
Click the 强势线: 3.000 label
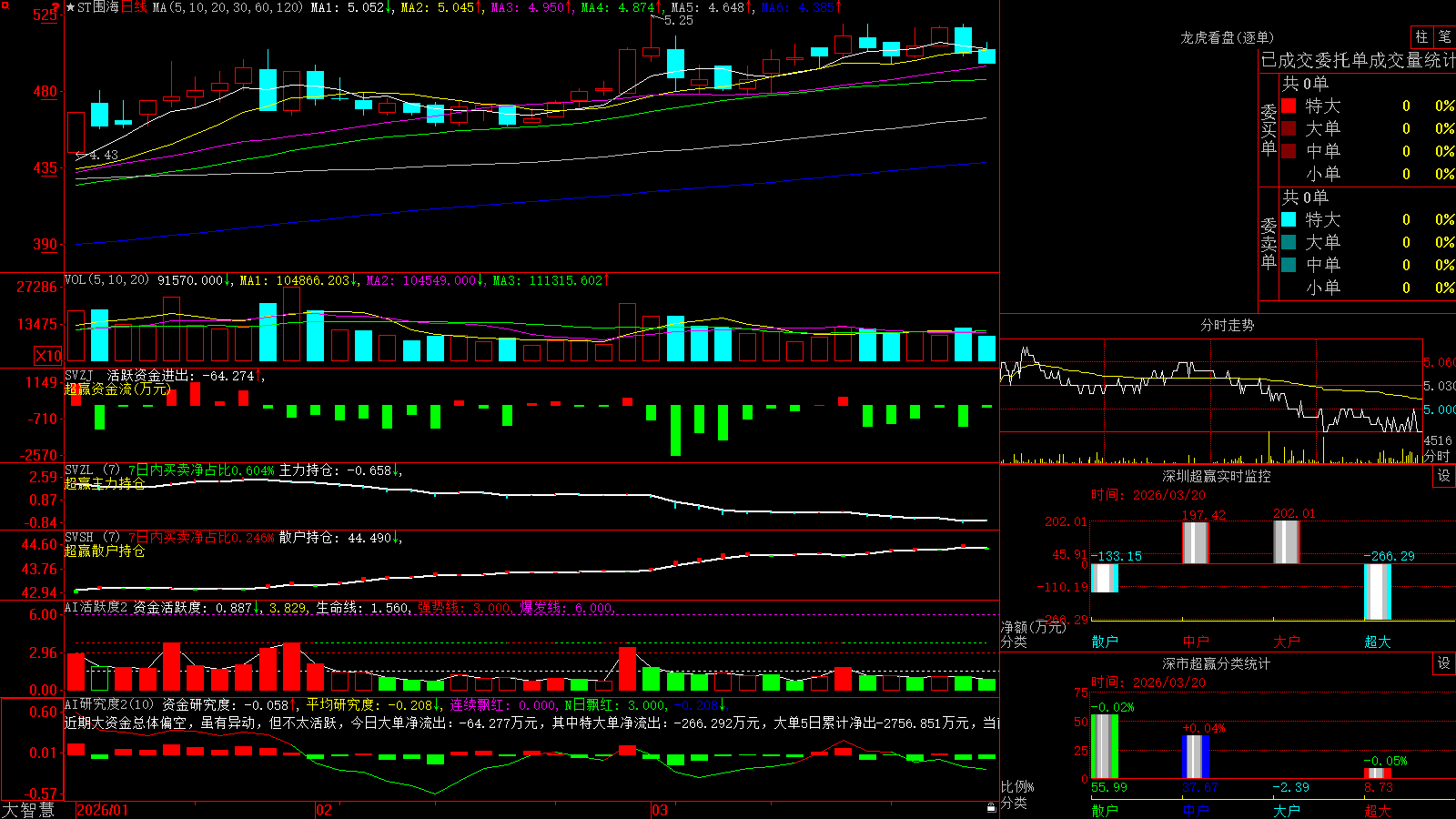465,607
